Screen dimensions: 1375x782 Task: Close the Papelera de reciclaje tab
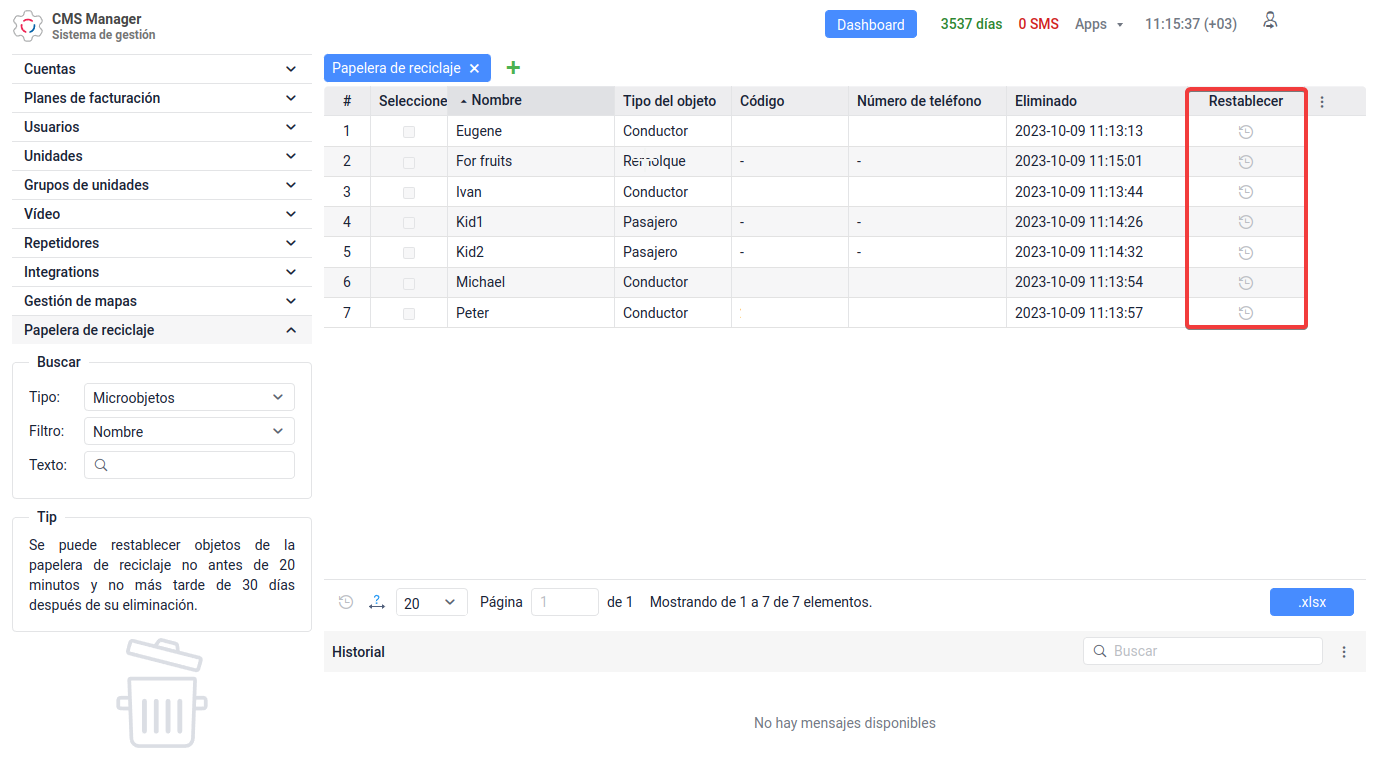474,69
